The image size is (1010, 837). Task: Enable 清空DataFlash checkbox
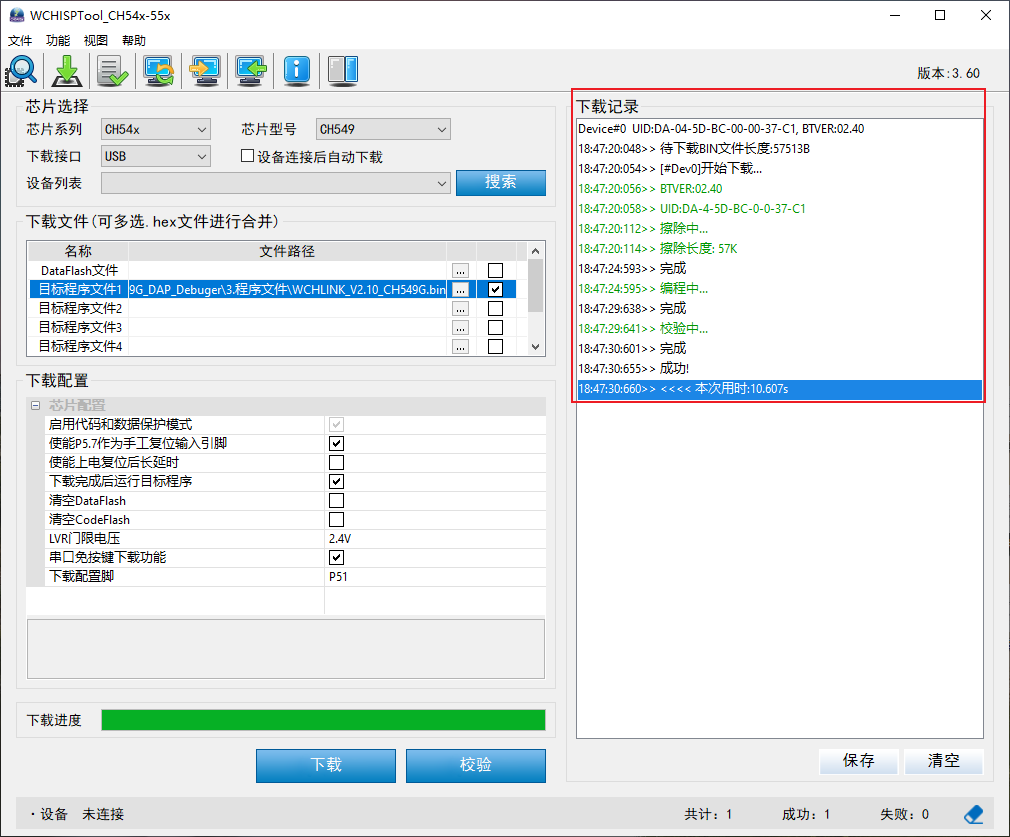[x=336, y=501]
